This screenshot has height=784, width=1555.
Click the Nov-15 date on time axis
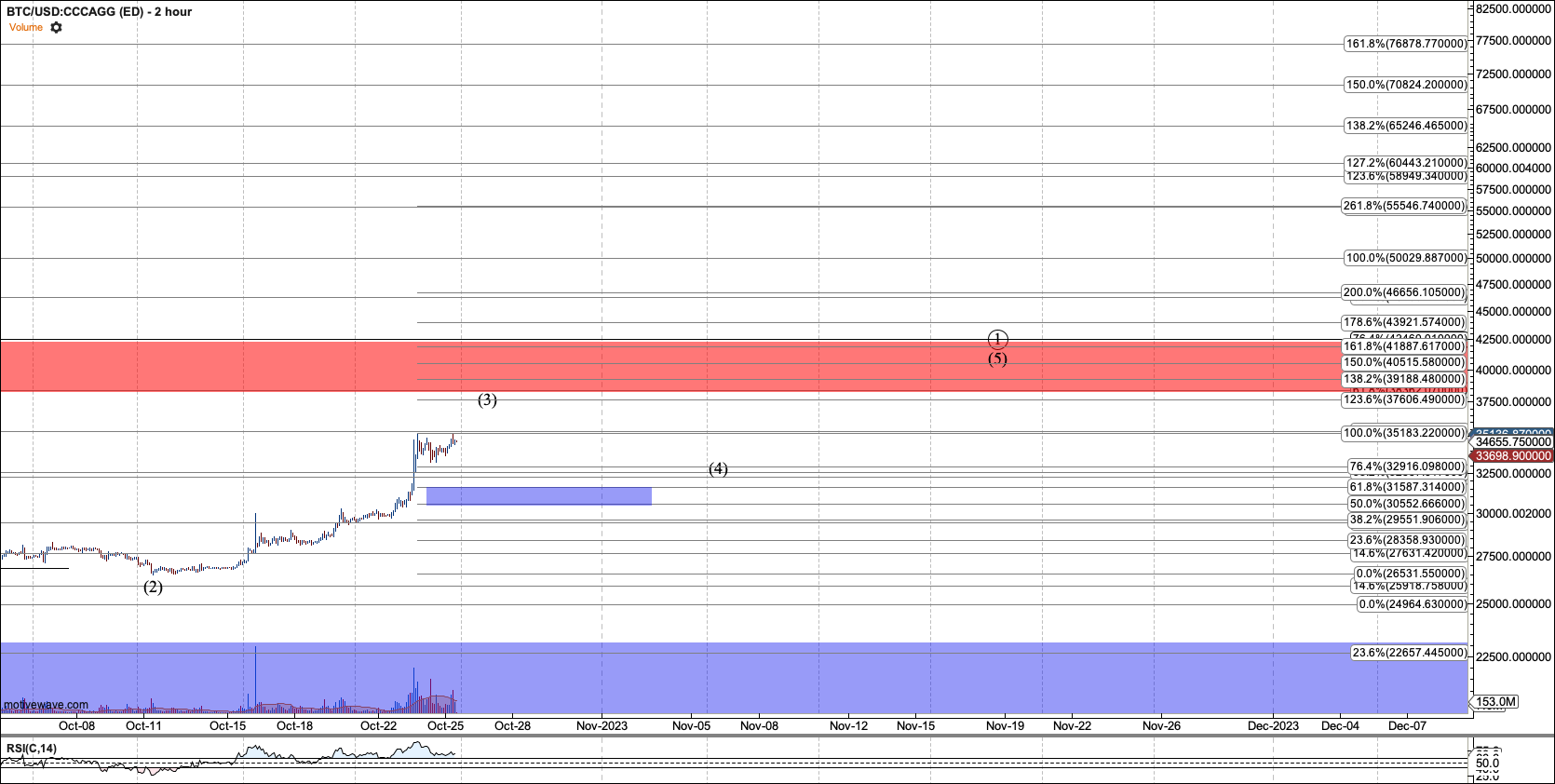tap(916, 726)
